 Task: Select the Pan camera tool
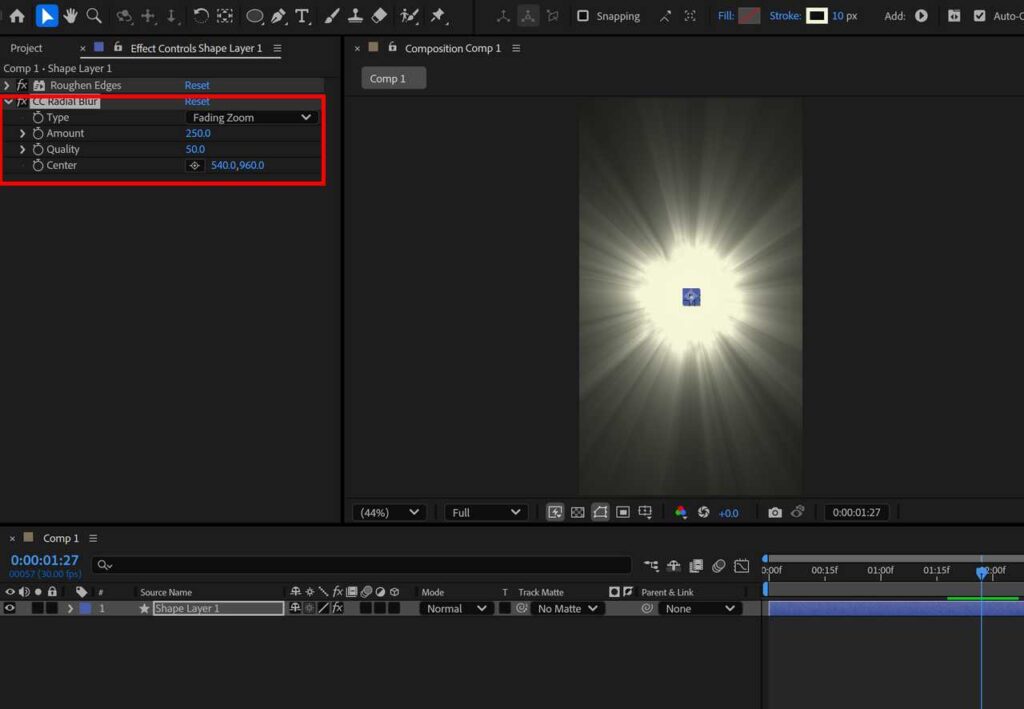pos(148,16)
